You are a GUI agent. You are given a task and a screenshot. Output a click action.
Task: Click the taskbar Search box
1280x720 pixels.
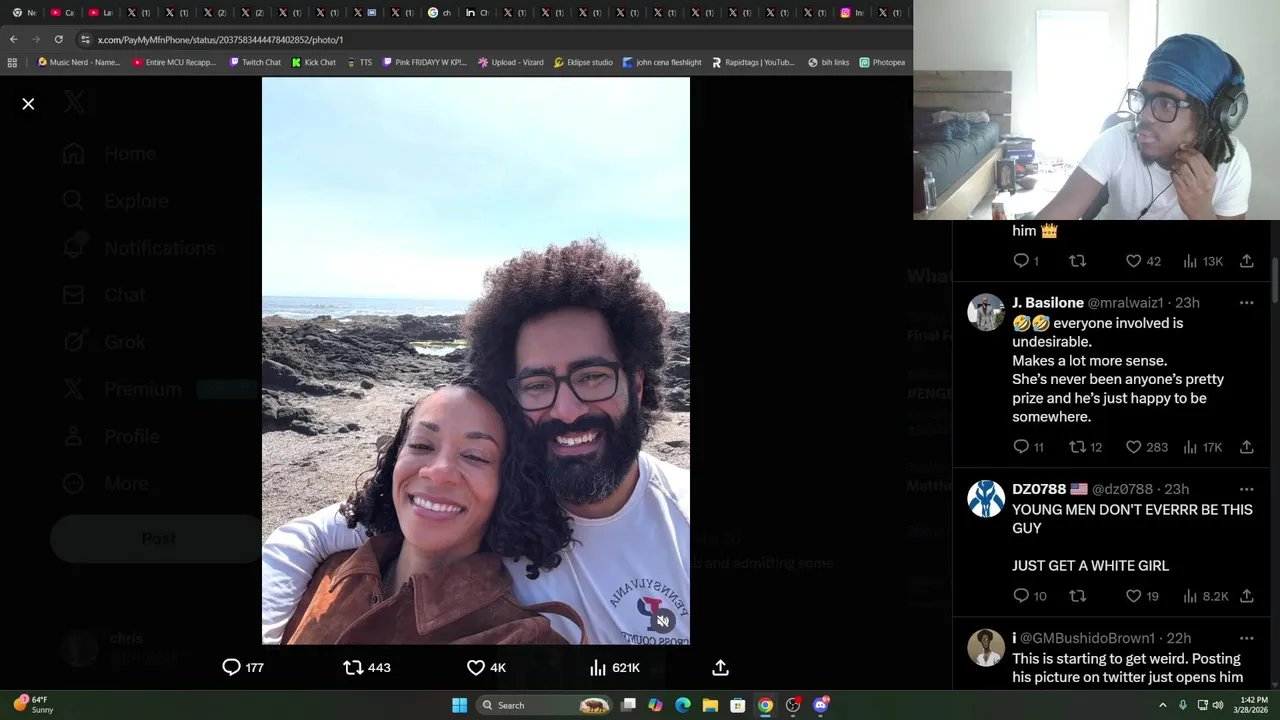pyautogui.click(x=542, y=705)
